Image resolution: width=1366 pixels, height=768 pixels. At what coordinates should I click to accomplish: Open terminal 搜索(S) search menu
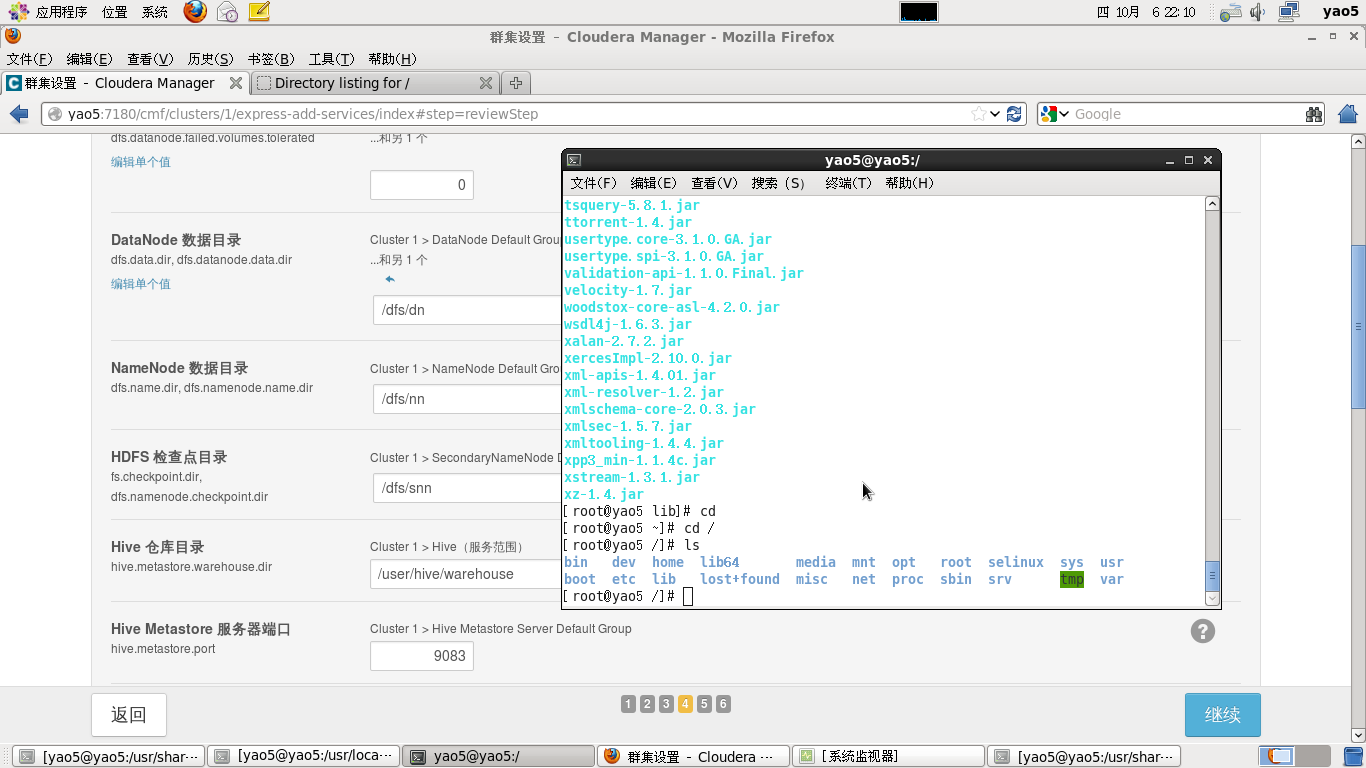pyautogui.click(x=778, y=183)
